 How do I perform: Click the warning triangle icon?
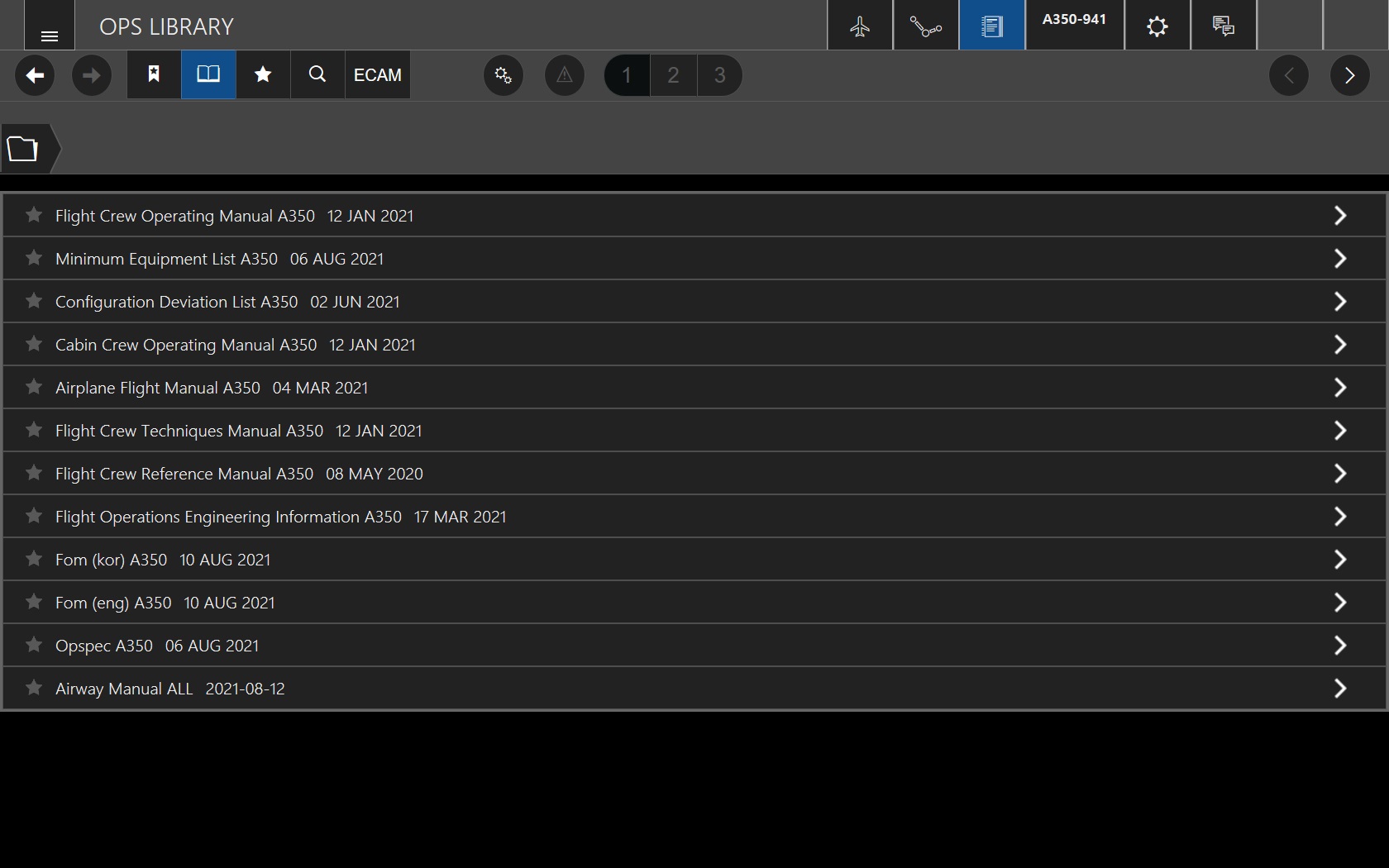point(565,76)
